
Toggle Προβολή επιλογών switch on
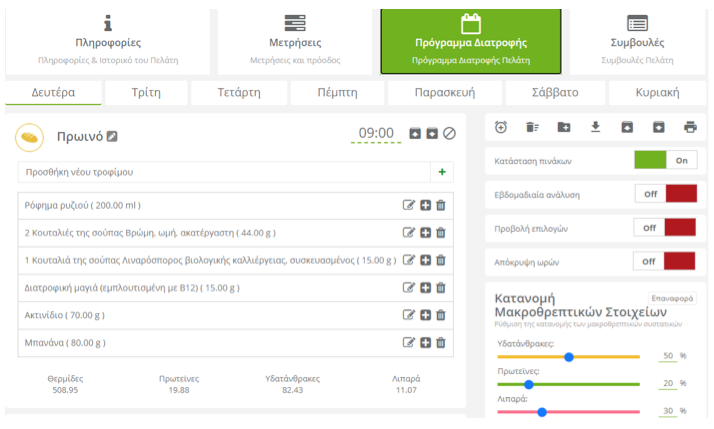point(665,228)
